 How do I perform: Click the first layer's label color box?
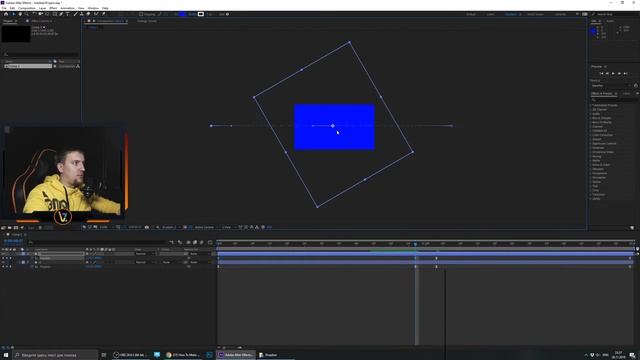[x=23, y=254]
